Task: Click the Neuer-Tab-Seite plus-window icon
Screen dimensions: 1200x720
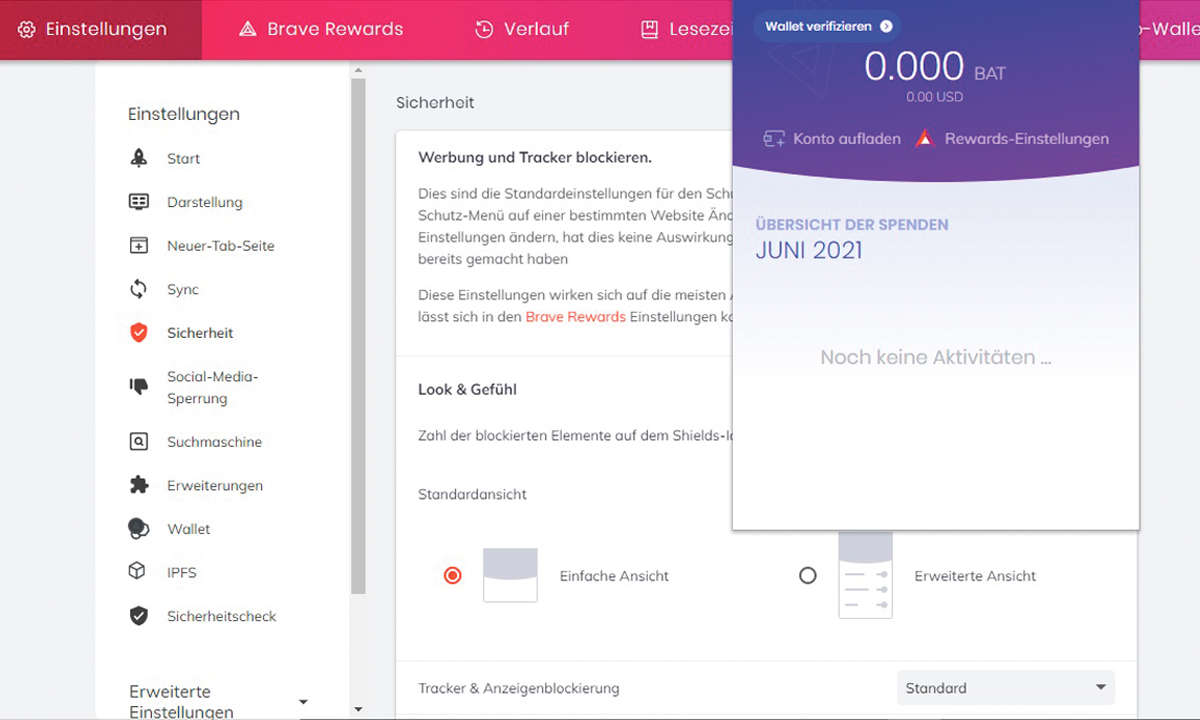Action: [x=139, y=245]
